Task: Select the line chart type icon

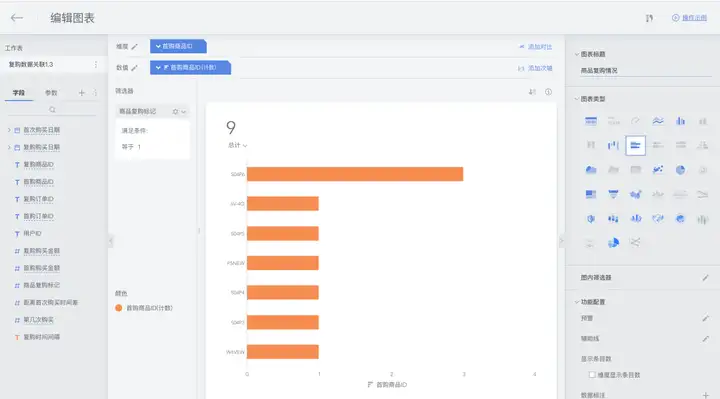Action: coord(658,121)
